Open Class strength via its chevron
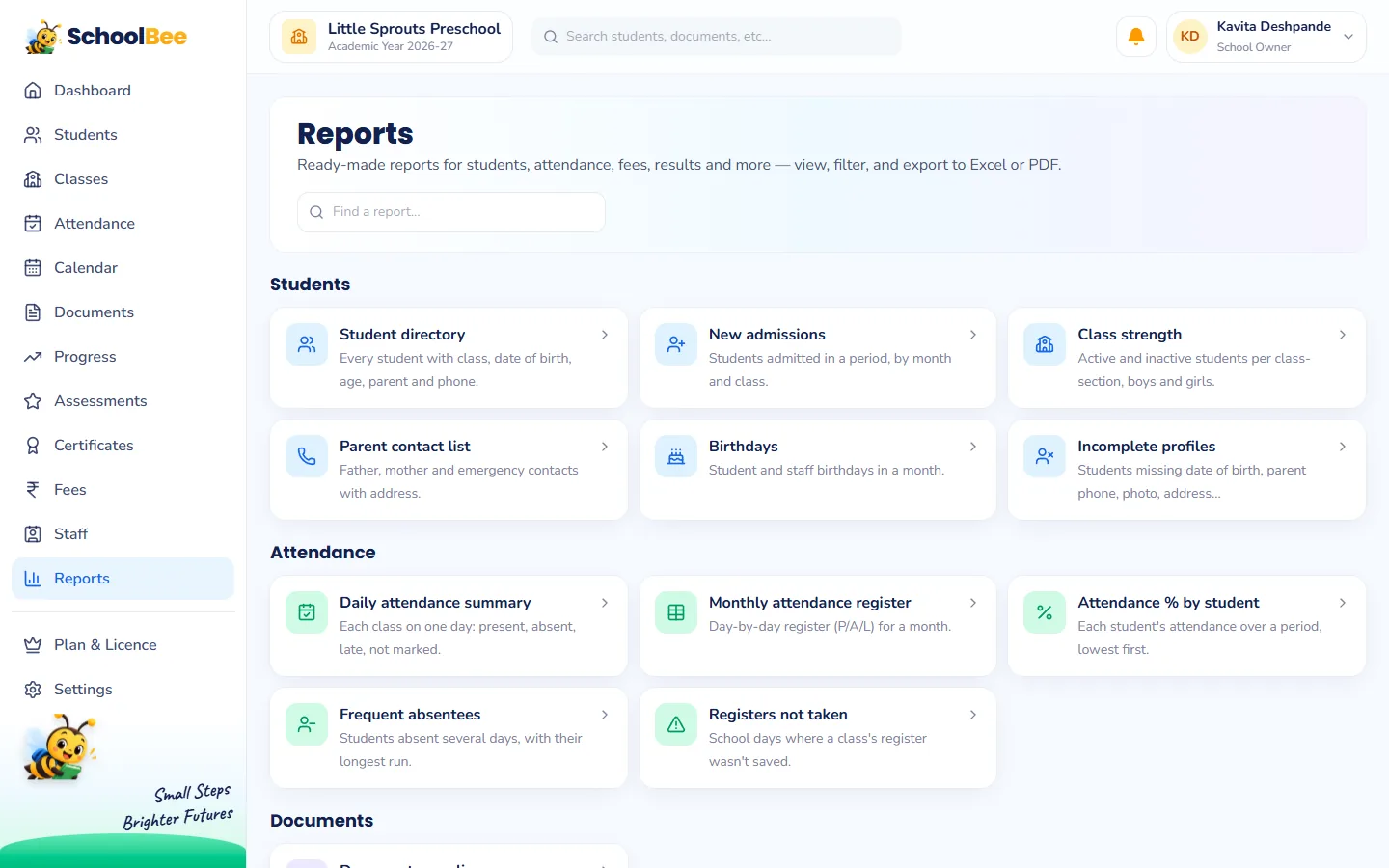Screen dimensions: 1389x868 pos(1343,335)
